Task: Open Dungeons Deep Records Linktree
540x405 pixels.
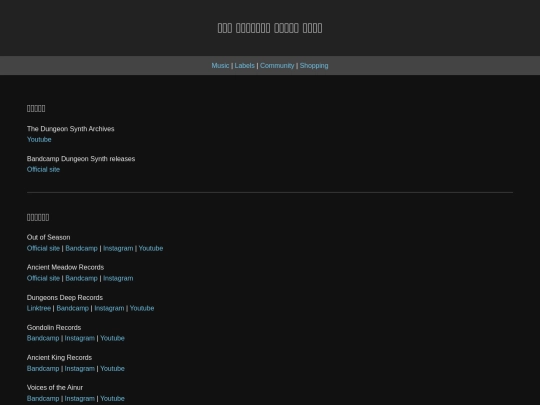Action: coord(39,308)
